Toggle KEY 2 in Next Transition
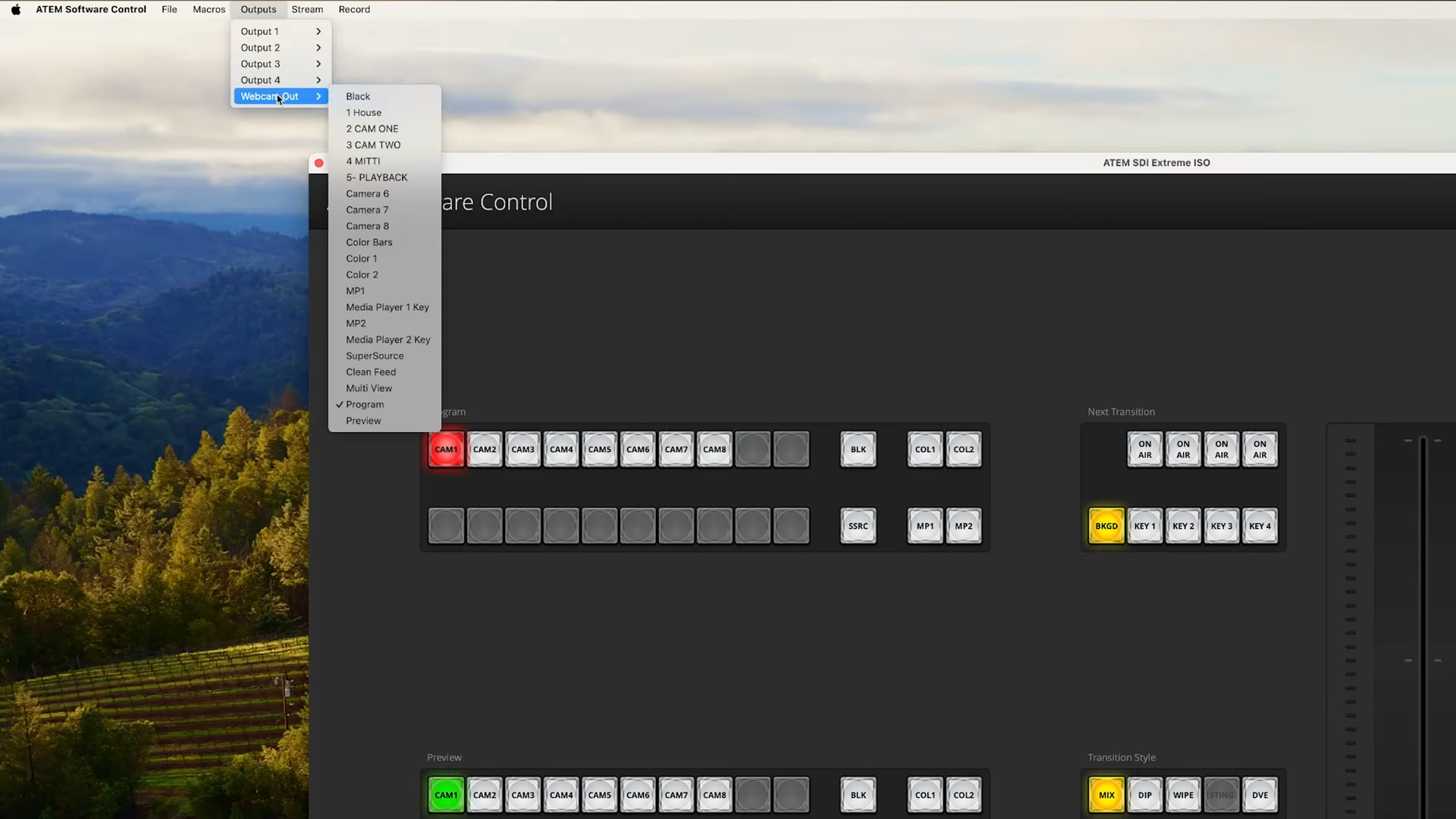Screen dimensions: 1456x819 coord(1183,526)
